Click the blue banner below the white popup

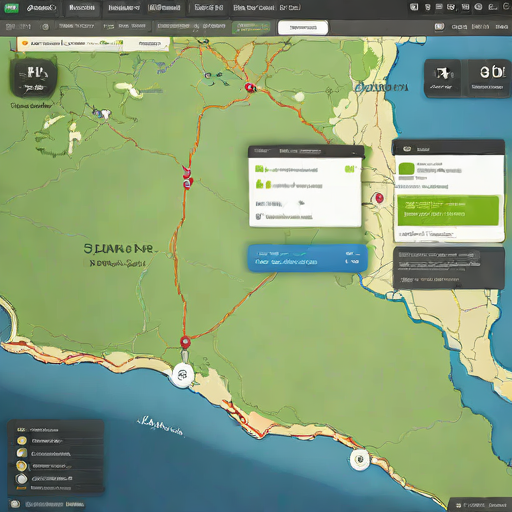[x=307, y=258]
